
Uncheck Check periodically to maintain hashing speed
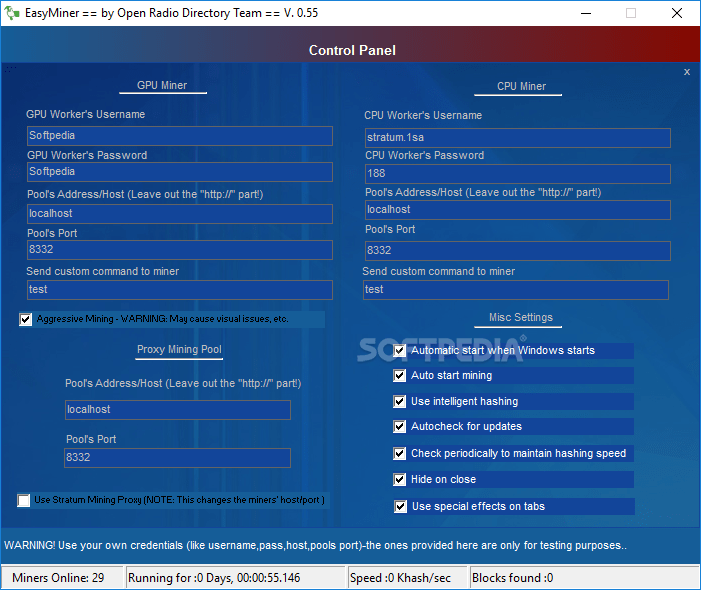point(400,454)
